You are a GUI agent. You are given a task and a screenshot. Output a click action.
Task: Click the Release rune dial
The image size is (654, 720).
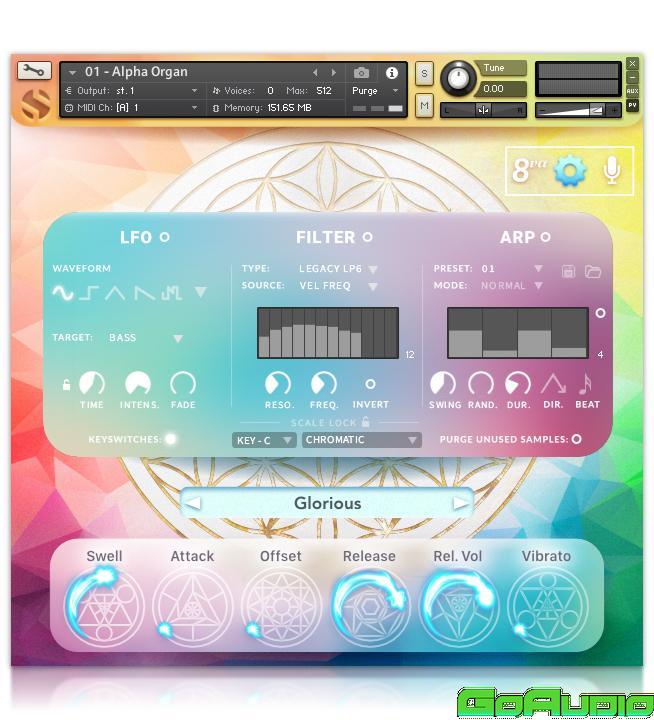pos(370,607)
